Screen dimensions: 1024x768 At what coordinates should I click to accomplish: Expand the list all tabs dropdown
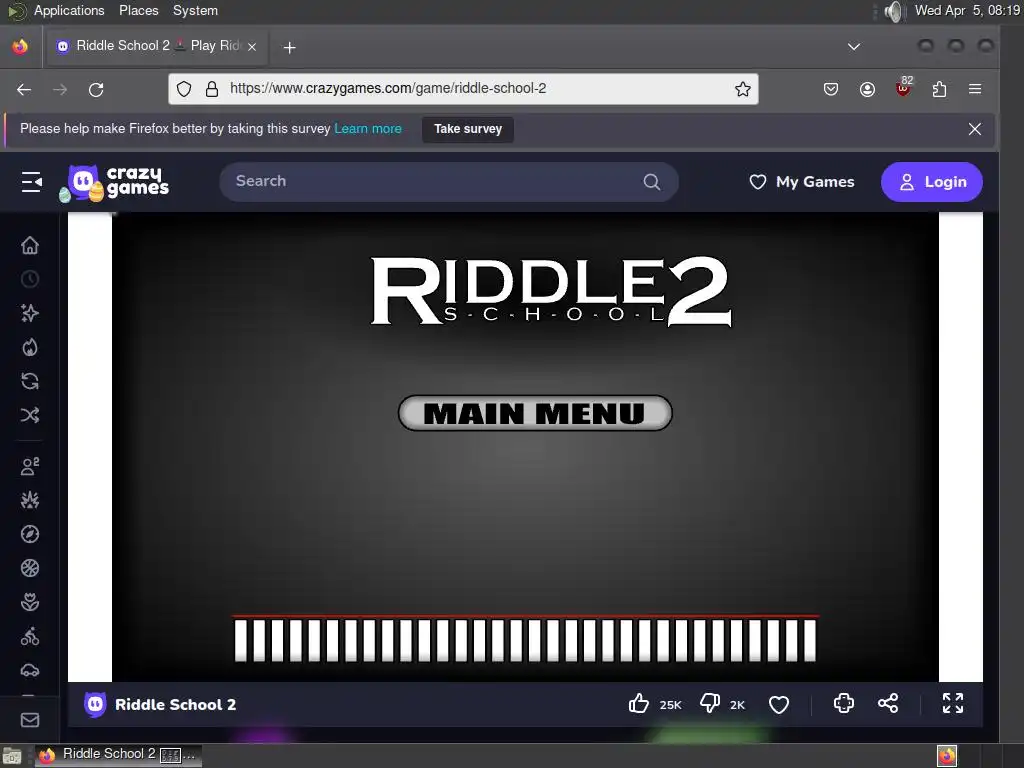coord(854,46)
